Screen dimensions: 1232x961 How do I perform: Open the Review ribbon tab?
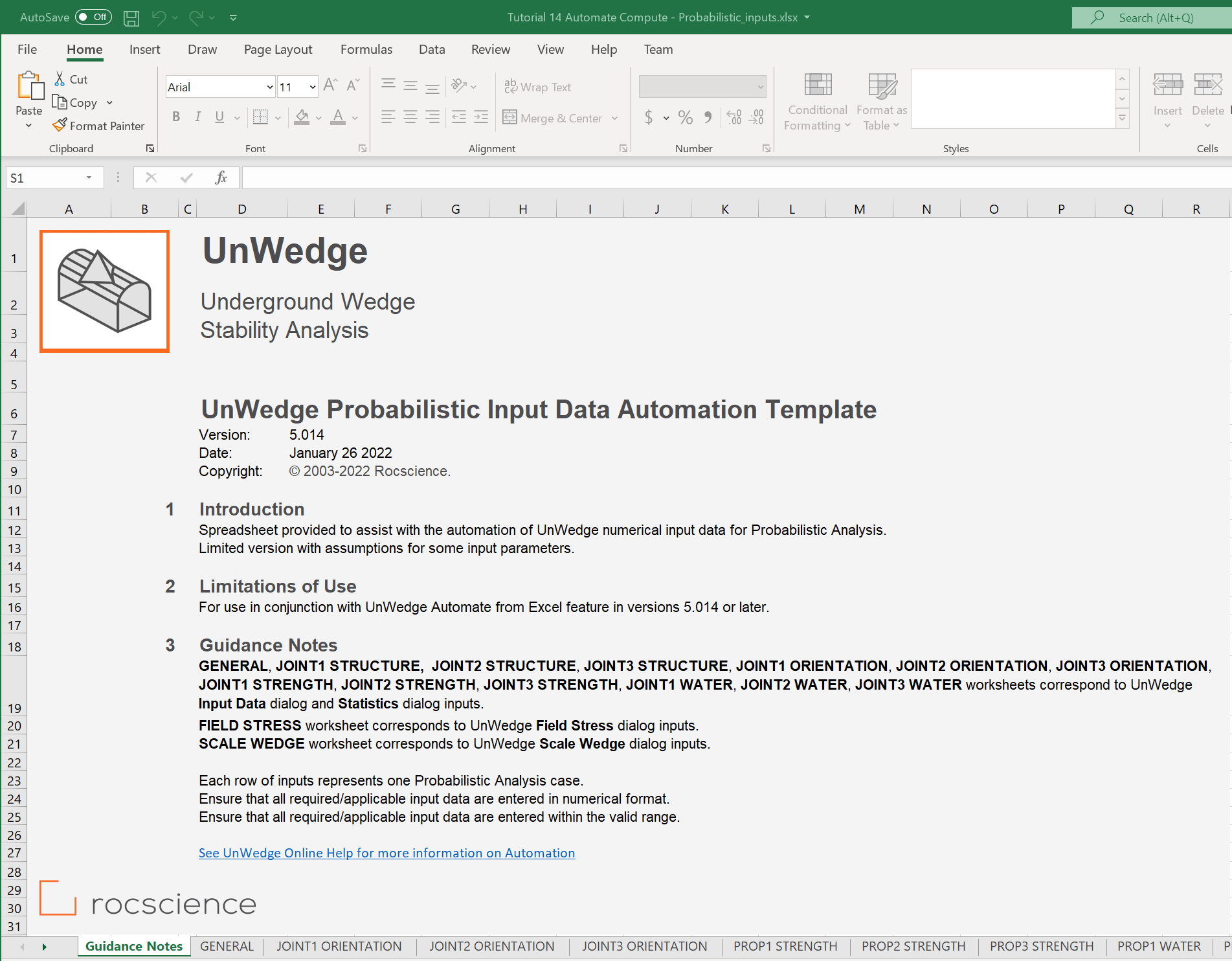coord(491,49)
